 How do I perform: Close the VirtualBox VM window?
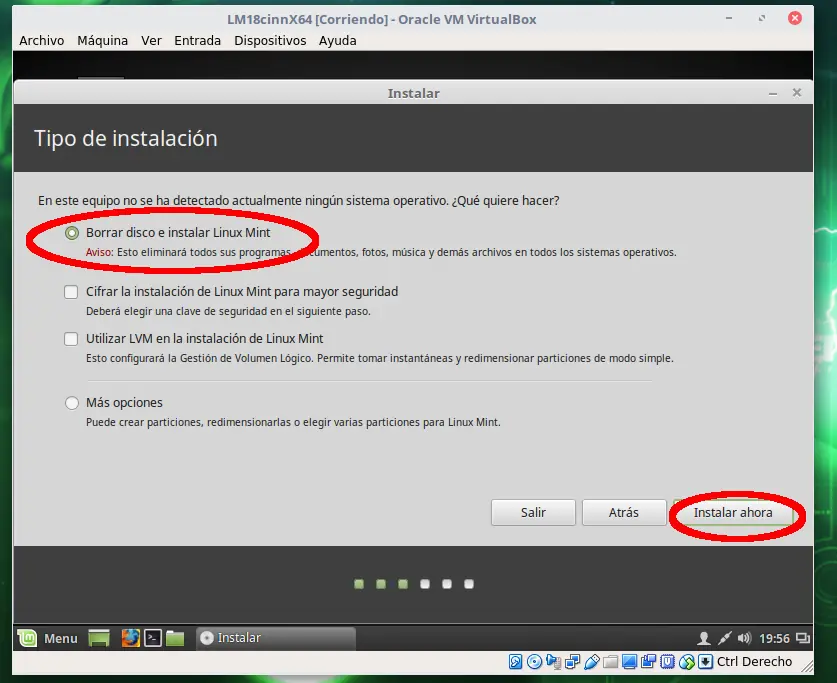[x=795, y=18]
